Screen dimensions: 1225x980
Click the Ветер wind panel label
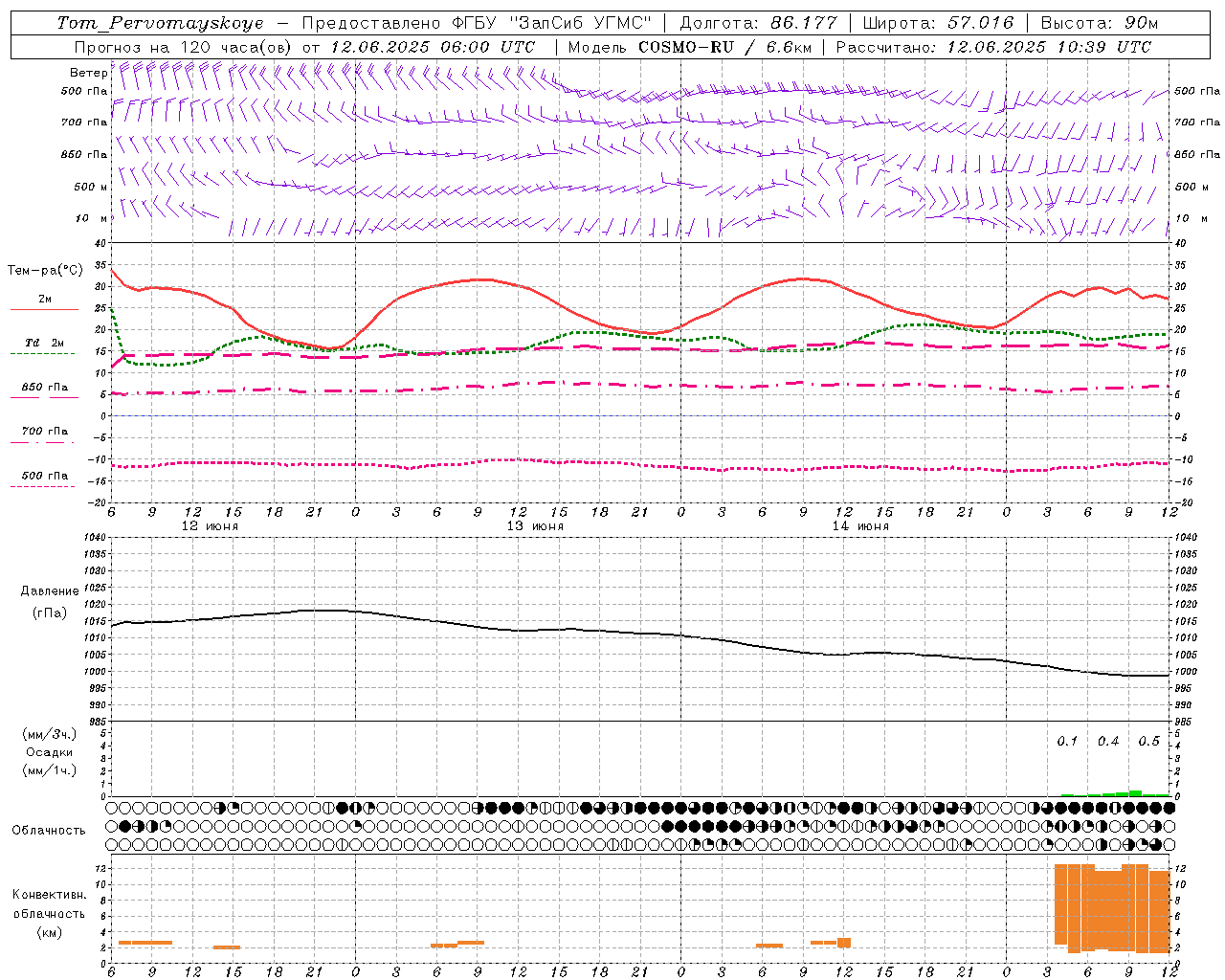coord(88,73)
